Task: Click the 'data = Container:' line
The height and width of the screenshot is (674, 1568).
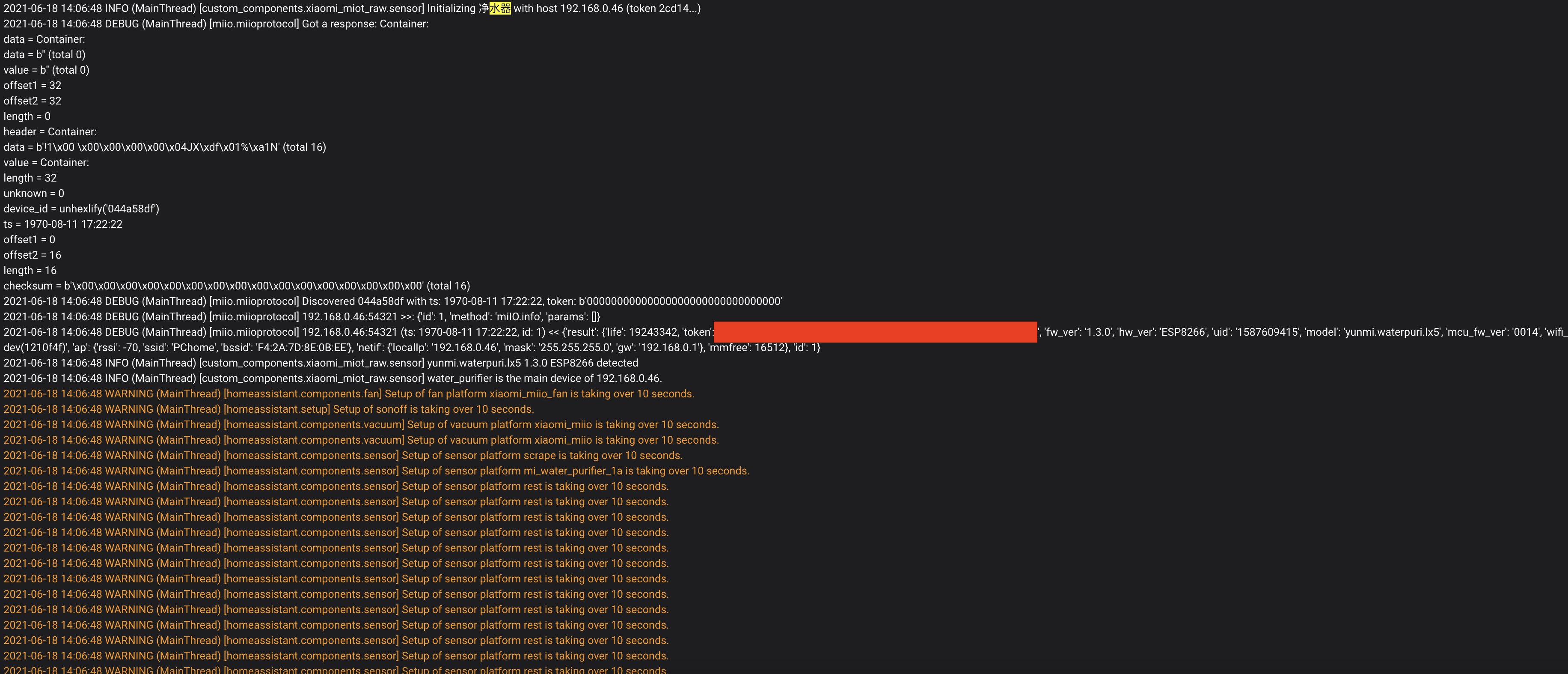Action: [45, 39]
